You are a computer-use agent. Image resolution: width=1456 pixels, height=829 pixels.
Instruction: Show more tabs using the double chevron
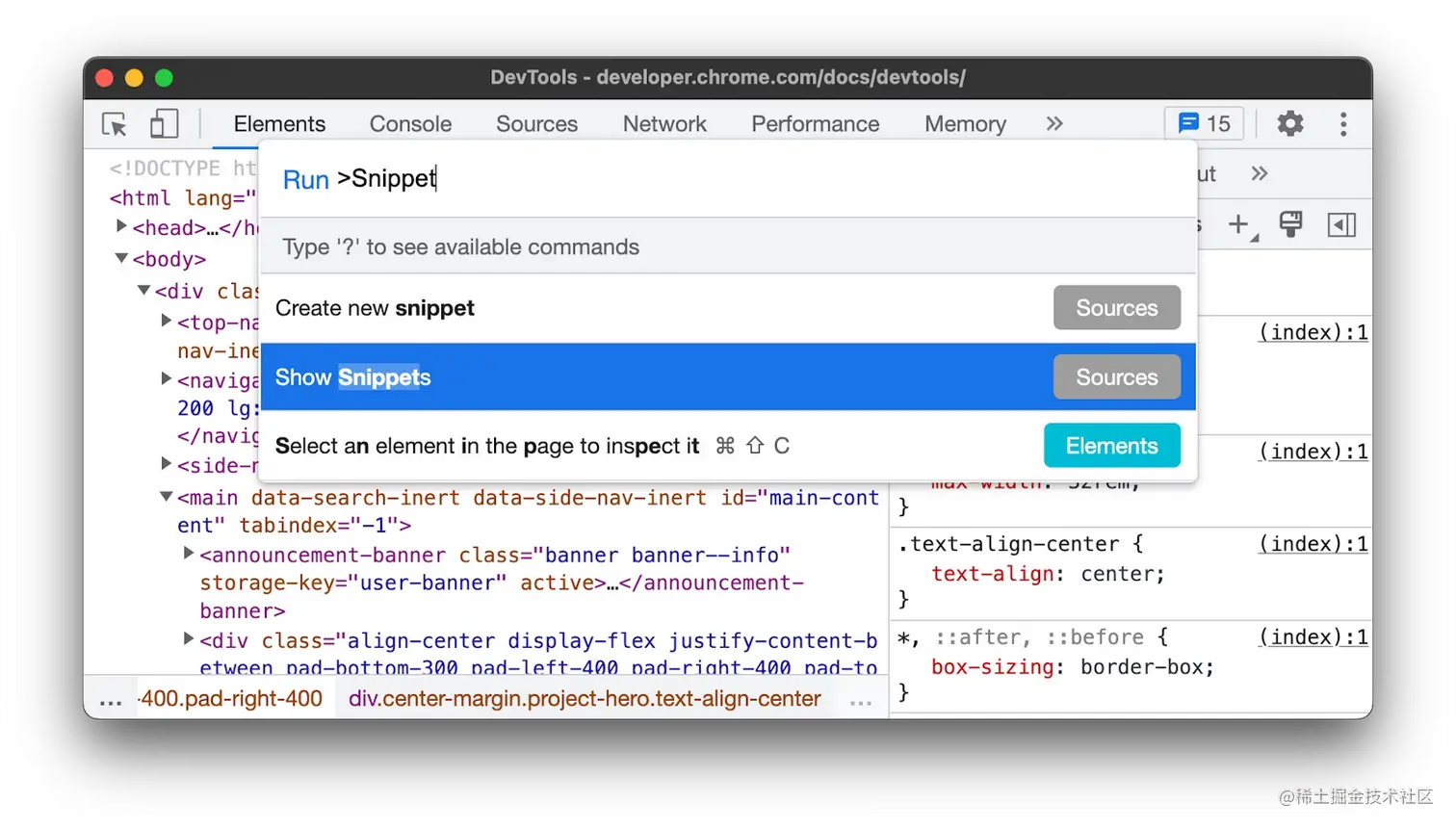pos(1054,123)
